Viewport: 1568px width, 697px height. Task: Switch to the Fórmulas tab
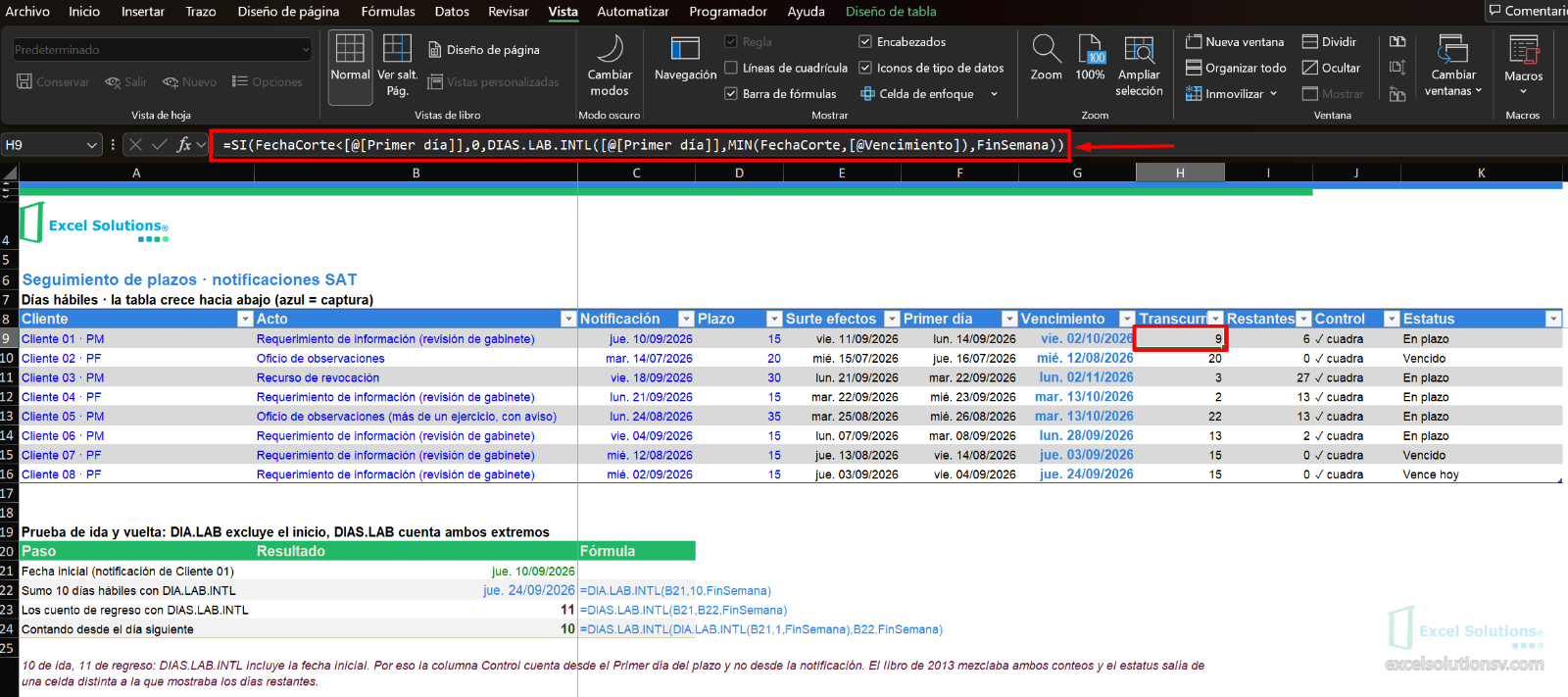388,12
